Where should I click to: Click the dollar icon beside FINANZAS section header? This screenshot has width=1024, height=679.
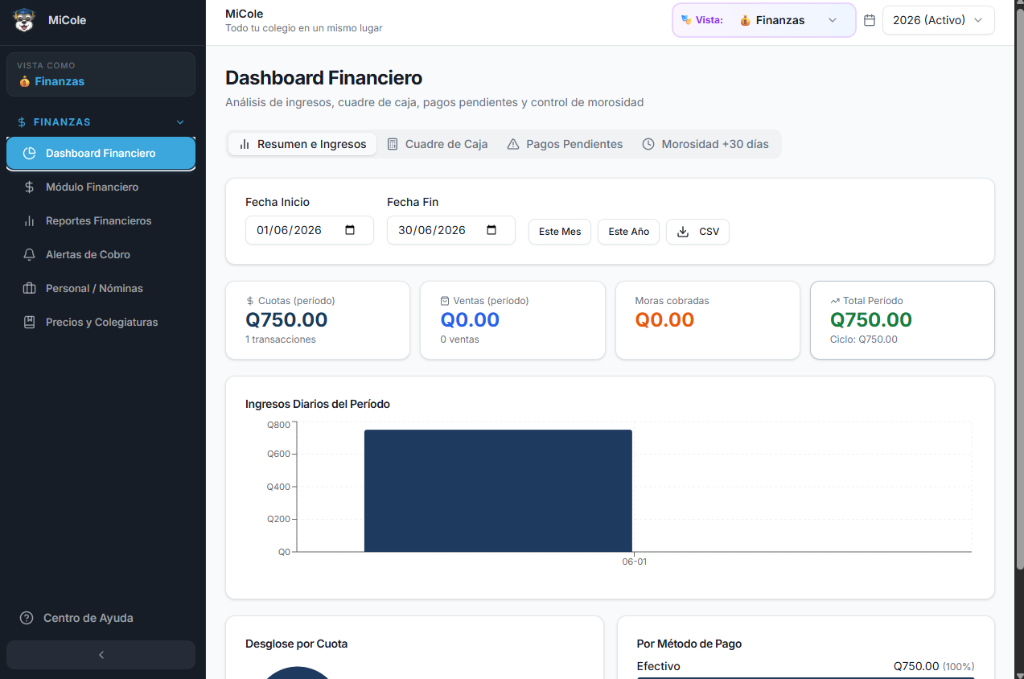pos(22,122)
